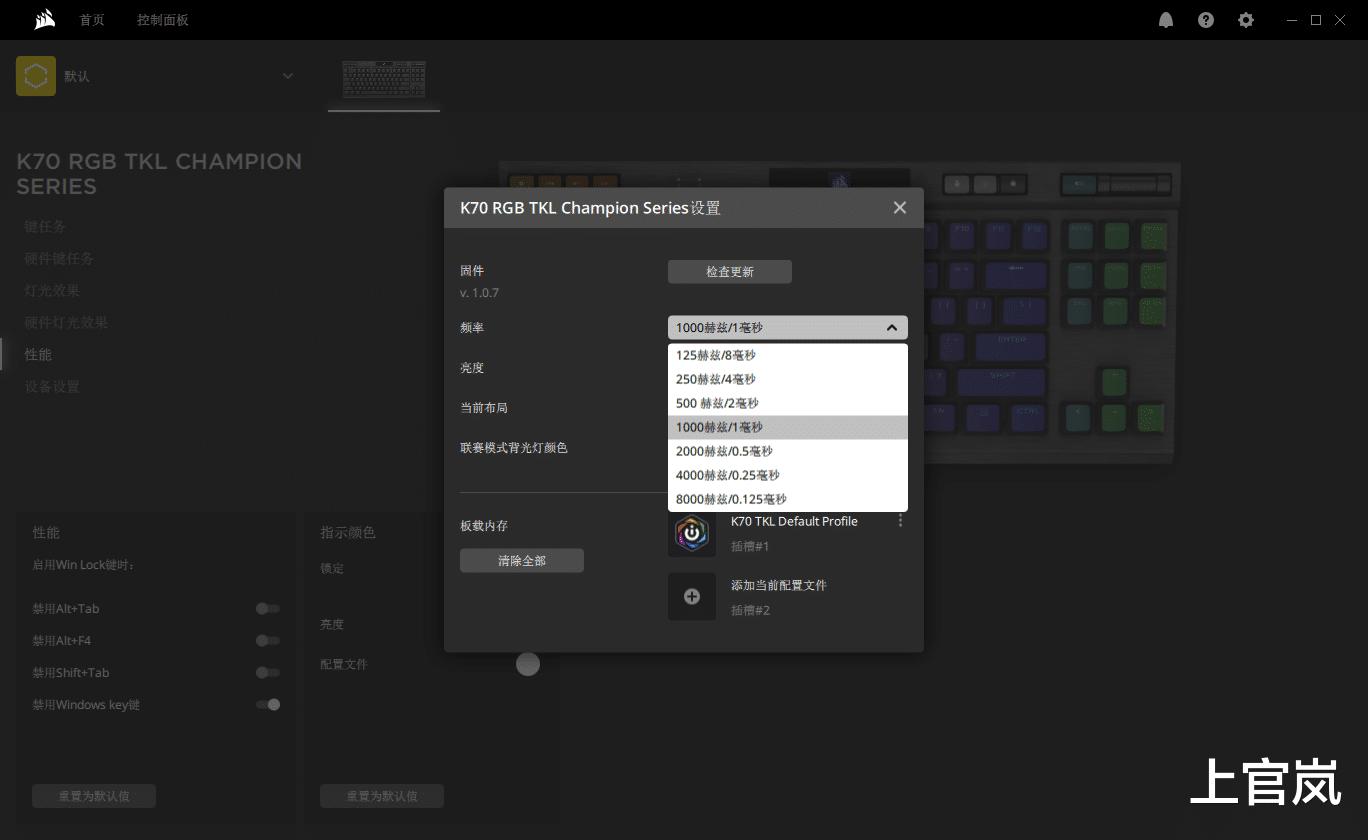Go to the 灯光效果 sidebar tab

pyautogui.click(x=51, y=290)
